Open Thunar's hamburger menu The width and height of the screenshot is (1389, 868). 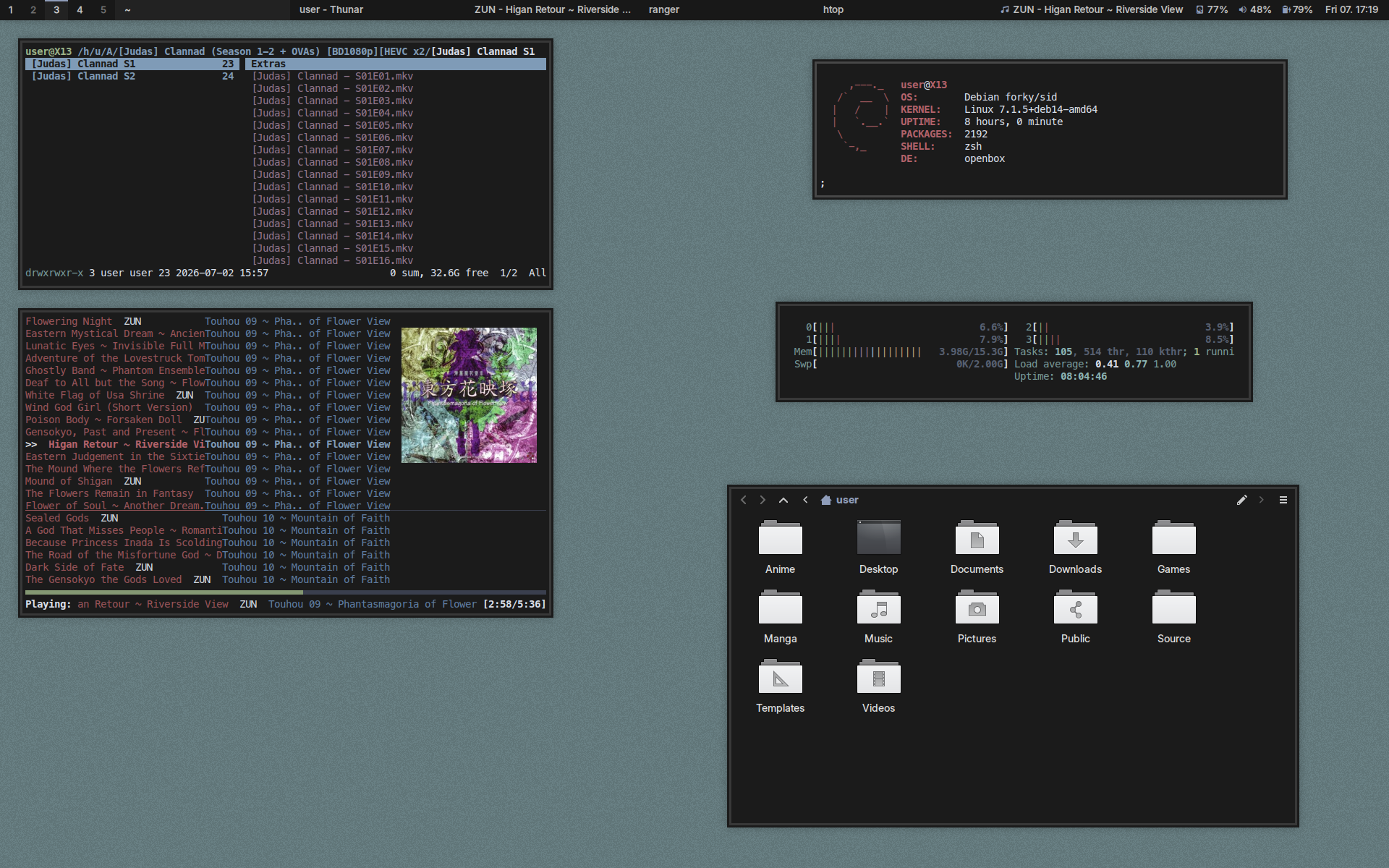click(x=1283, y=500)
